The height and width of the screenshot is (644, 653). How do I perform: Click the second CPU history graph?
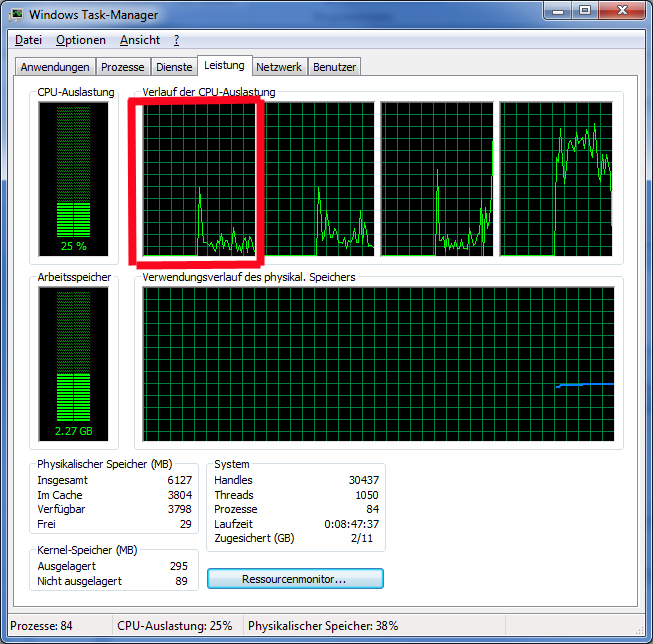point(319,179)
